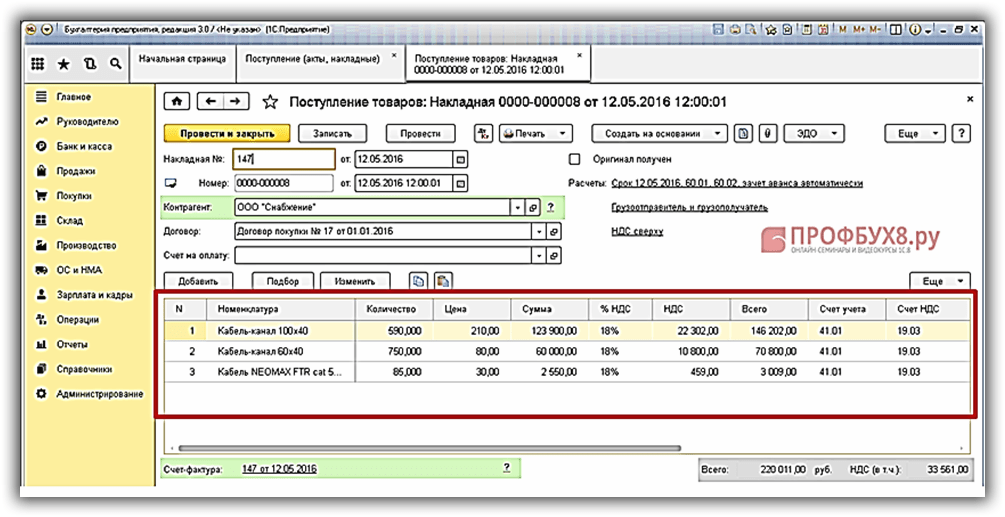Open the Главное section
Viewport: 1005px width, 517px height.
pyautogui.click(x=74, y=97)
